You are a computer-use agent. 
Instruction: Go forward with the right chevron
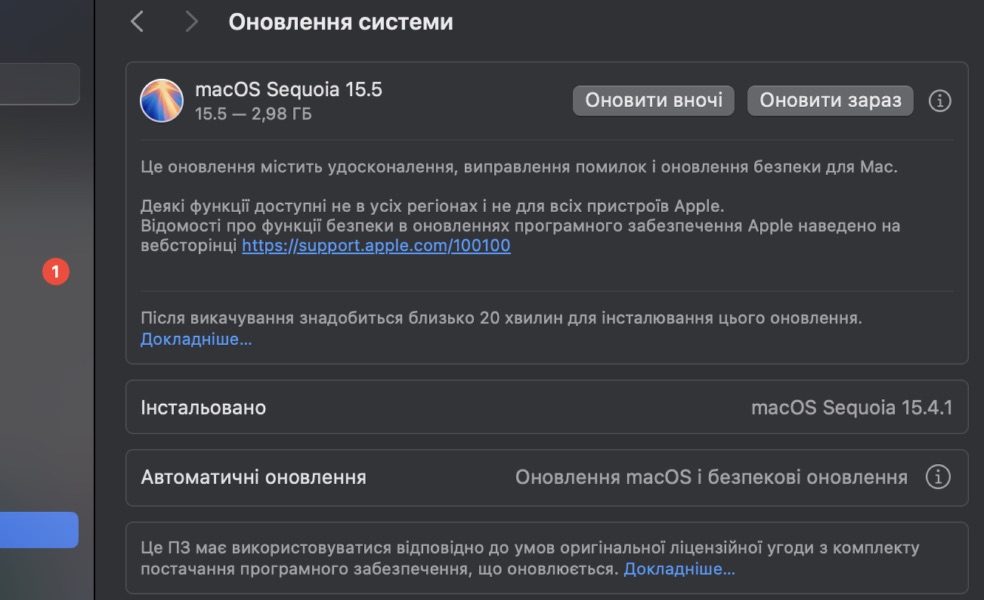click(191, 22)
